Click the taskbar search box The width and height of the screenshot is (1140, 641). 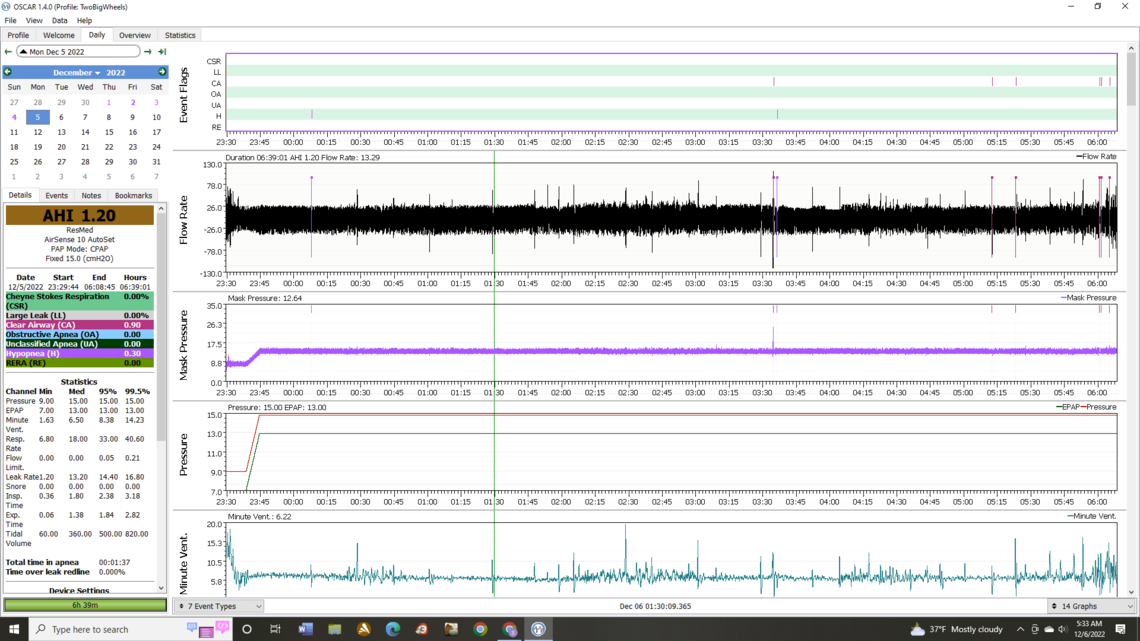pyautogui.click(x=131, y=629)
